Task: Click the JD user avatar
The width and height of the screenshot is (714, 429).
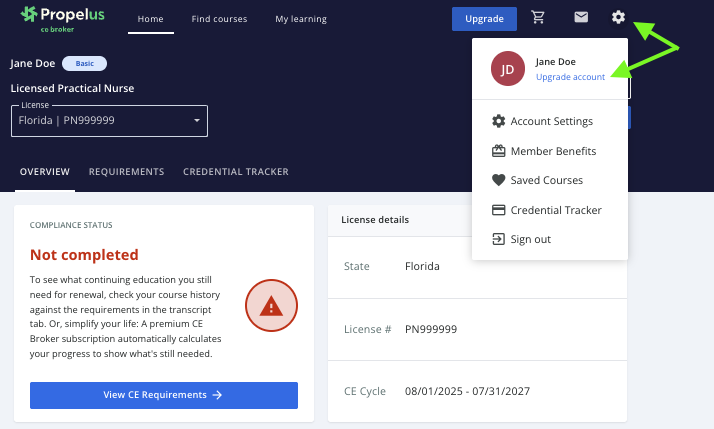Action: coord(508,69)
